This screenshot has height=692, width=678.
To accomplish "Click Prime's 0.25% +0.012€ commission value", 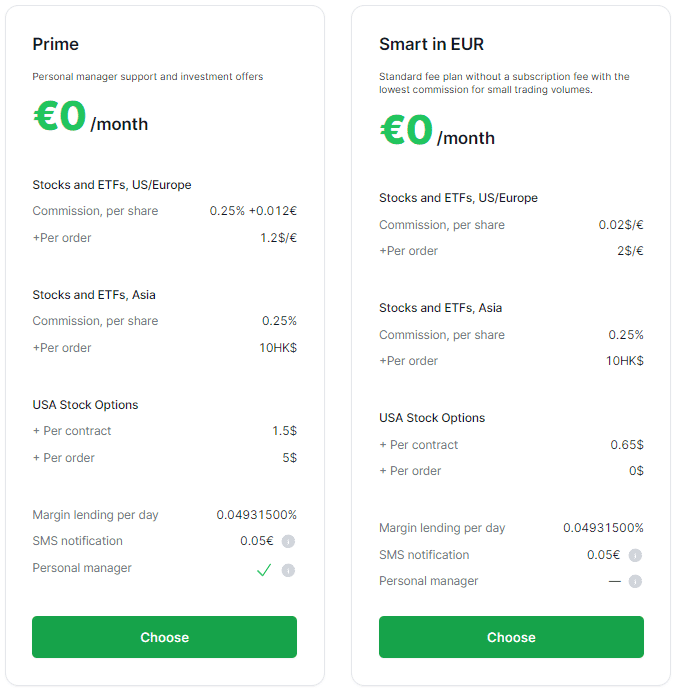I will (x=253, y=211).
